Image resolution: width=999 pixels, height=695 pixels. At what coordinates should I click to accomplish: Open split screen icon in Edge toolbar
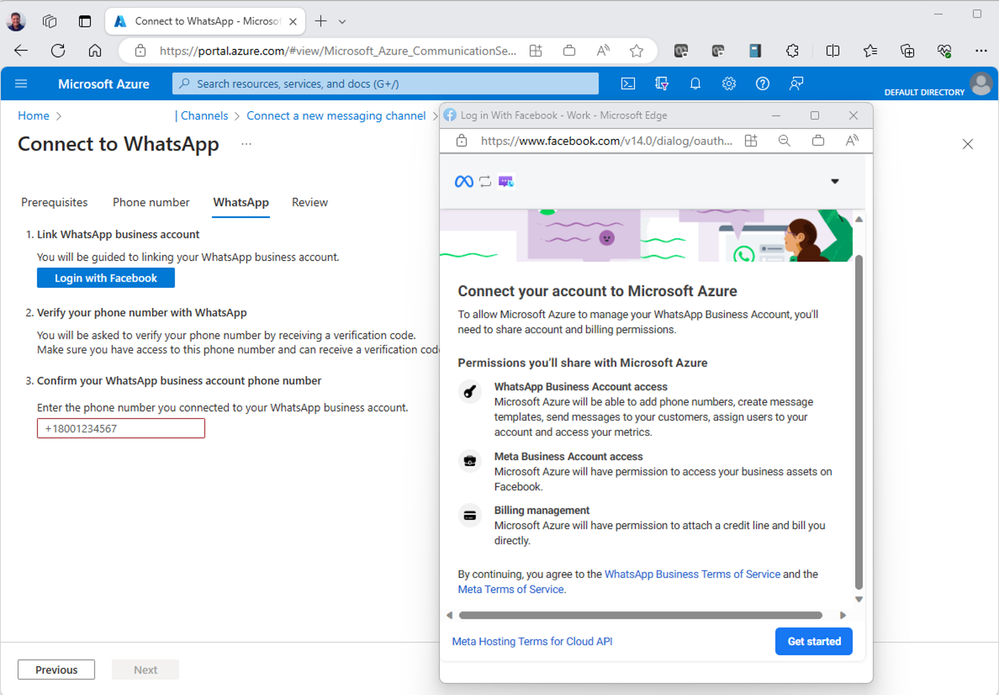(833, 51)
